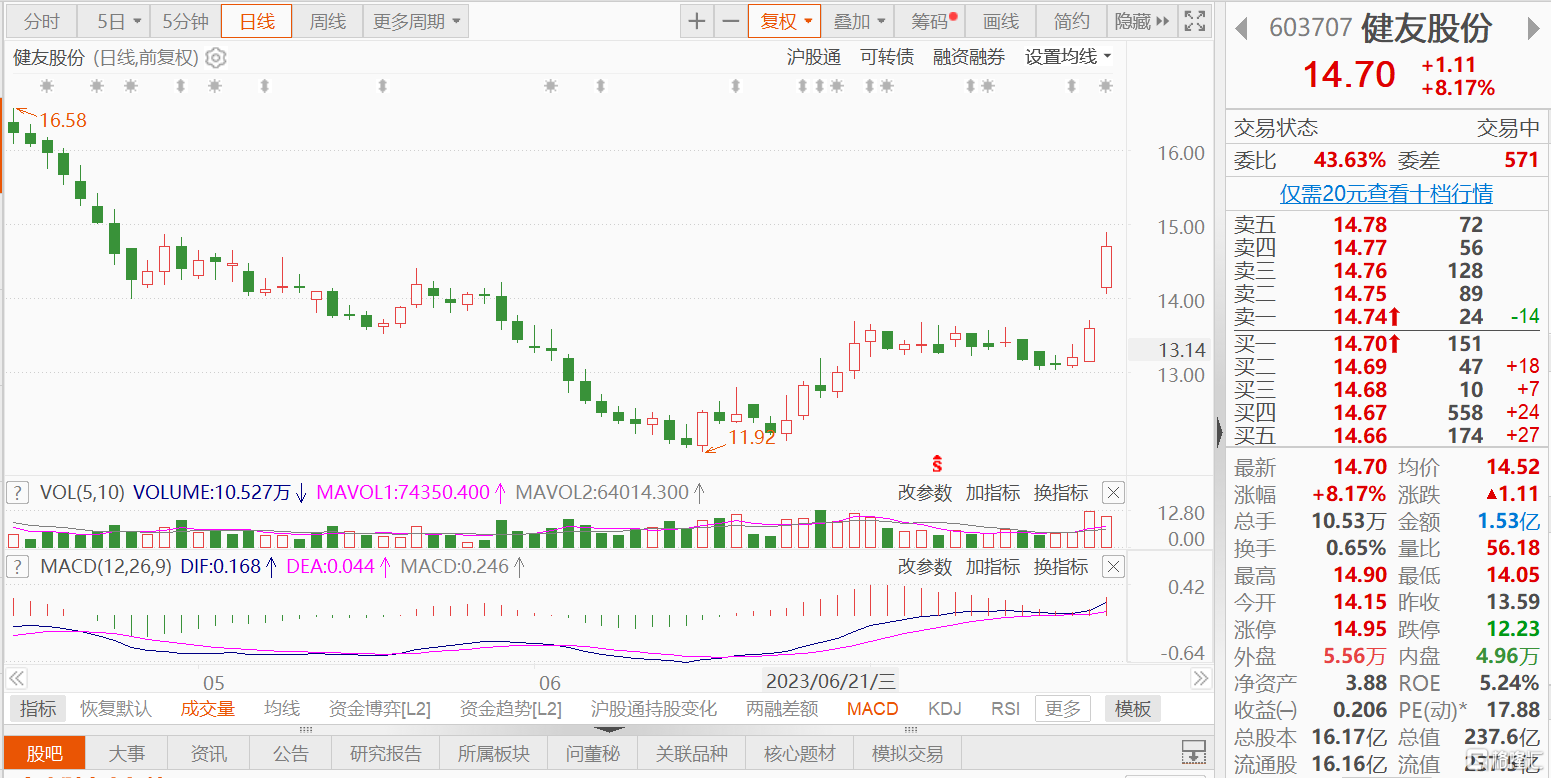Open the 股吧 bottom tab
This screenshot has height=778, width=1551.
pos(44,753)
